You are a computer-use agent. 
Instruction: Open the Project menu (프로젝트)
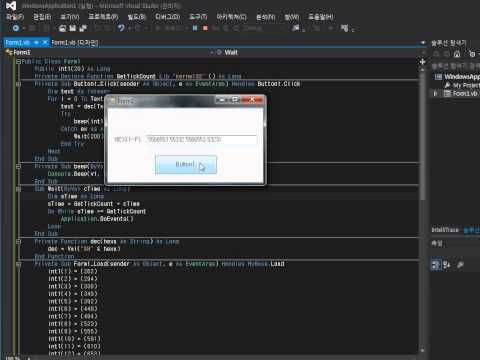click(x=103, y=17)
